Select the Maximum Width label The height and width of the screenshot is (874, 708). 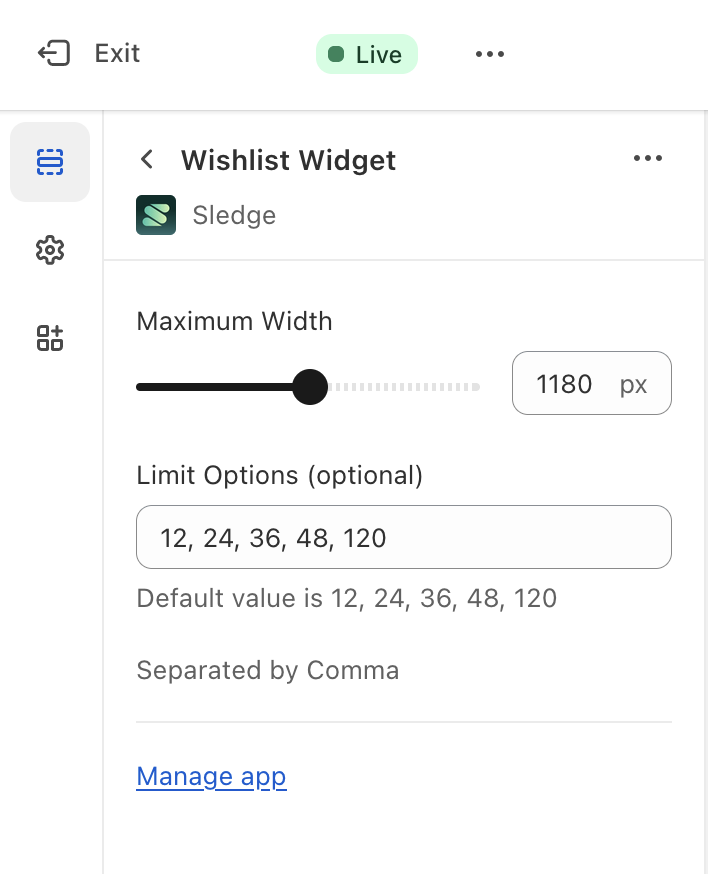pyautogui.click(x=234, y=321)
